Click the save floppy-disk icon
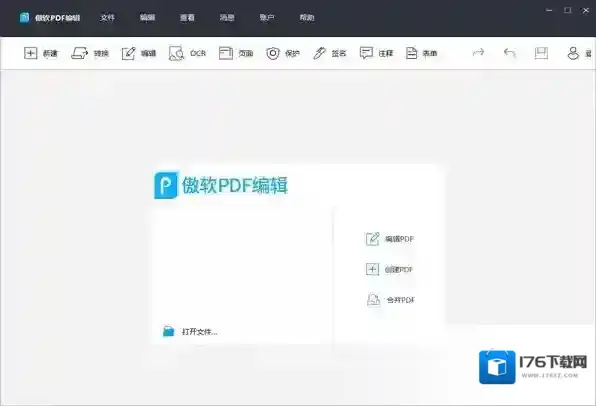596x406 pixels. (541, 53)
